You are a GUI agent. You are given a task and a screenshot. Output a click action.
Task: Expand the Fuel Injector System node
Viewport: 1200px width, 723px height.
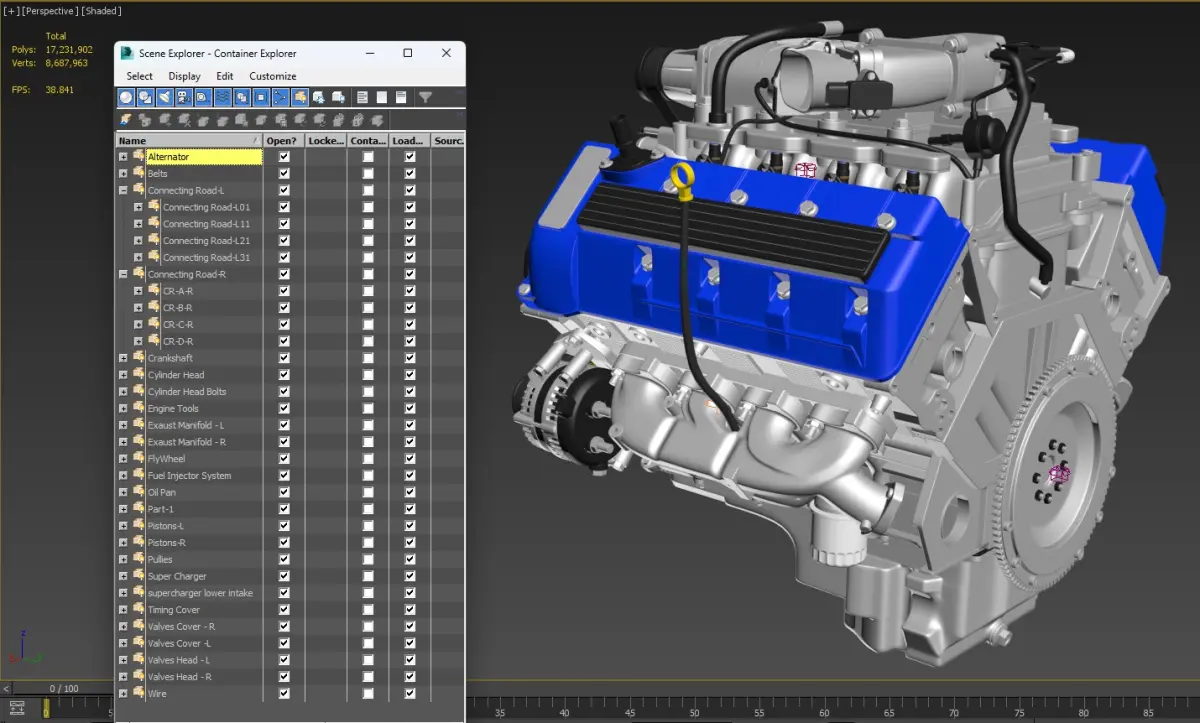(x=123, y=476)
